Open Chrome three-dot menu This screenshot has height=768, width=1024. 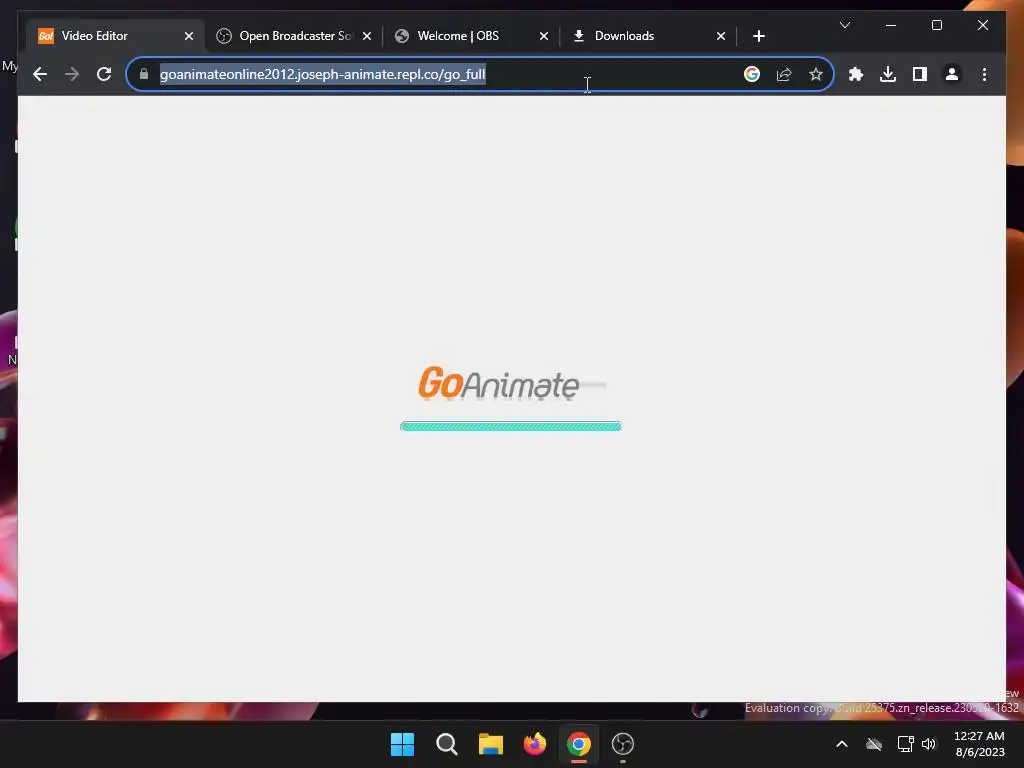click(x=984, y=74)
